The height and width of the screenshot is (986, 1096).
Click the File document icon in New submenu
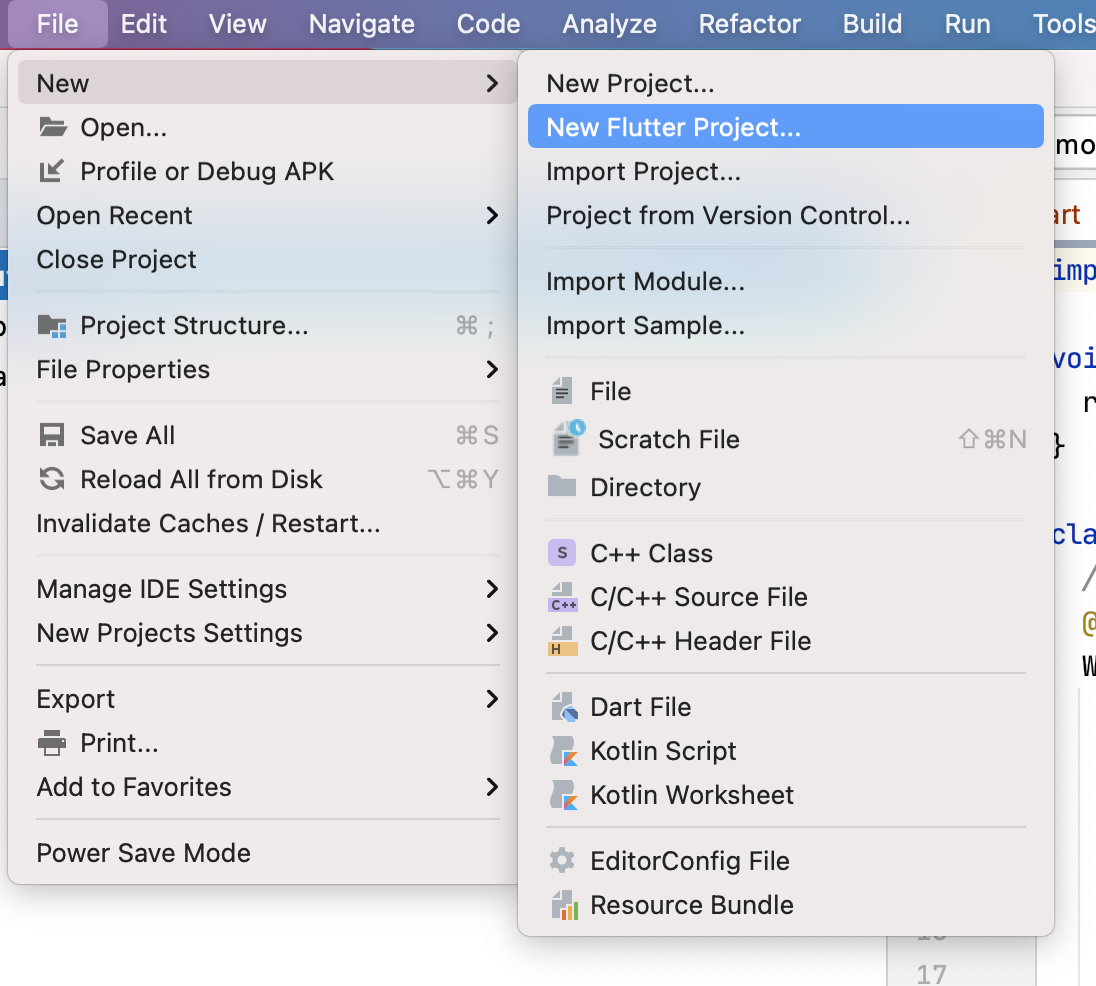point(562,391)
